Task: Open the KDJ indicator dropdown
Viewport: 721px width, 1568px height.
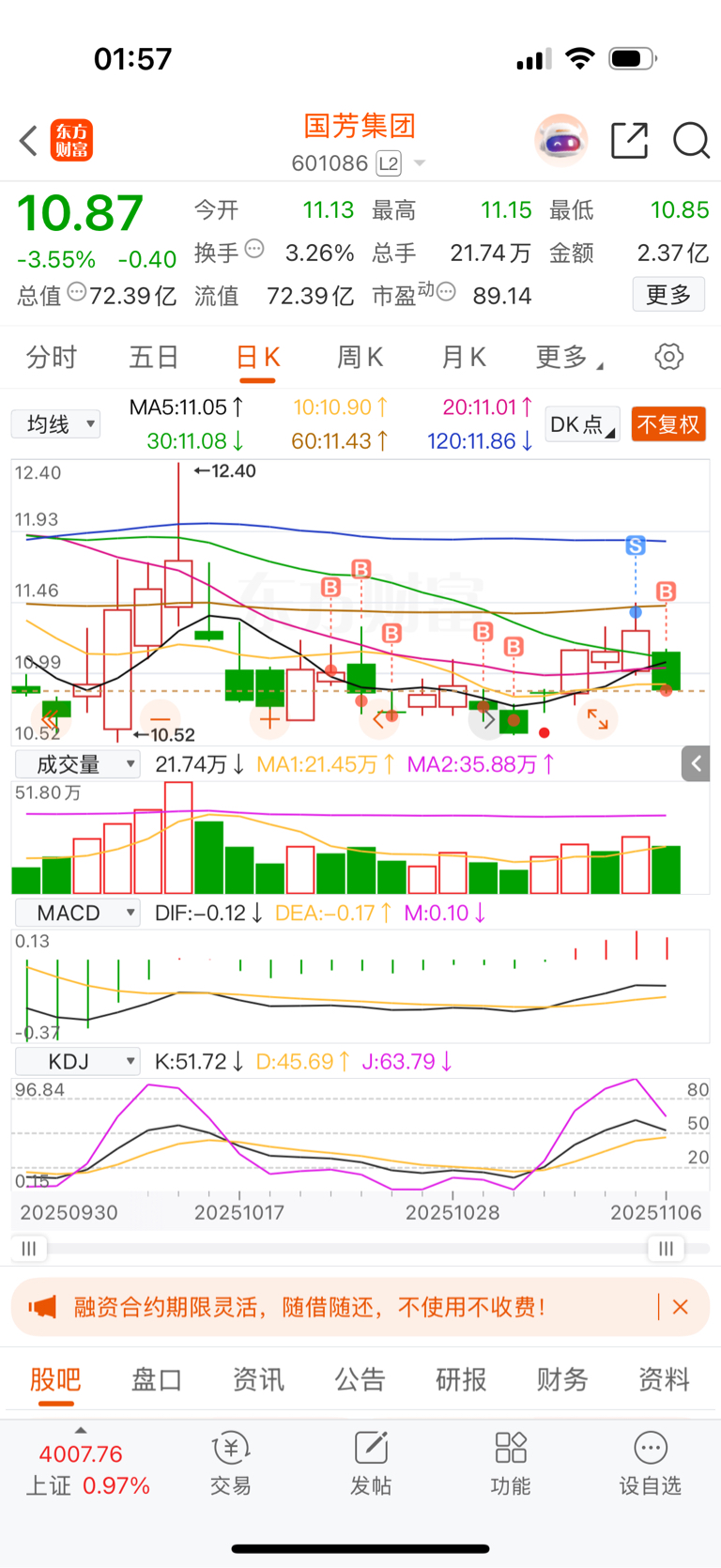Action: click(78, 1062)
